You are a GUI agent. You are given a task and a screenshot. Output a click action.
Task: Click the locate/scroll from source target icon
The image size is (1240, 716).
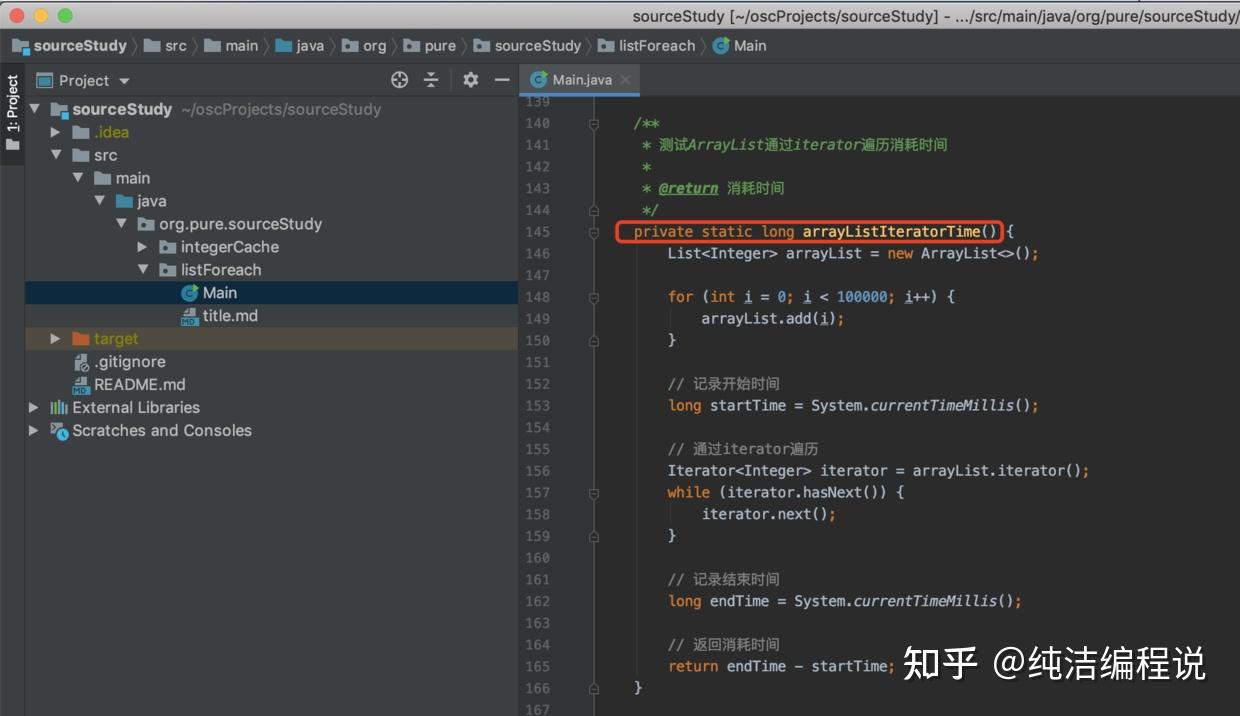tap(399, 80)
